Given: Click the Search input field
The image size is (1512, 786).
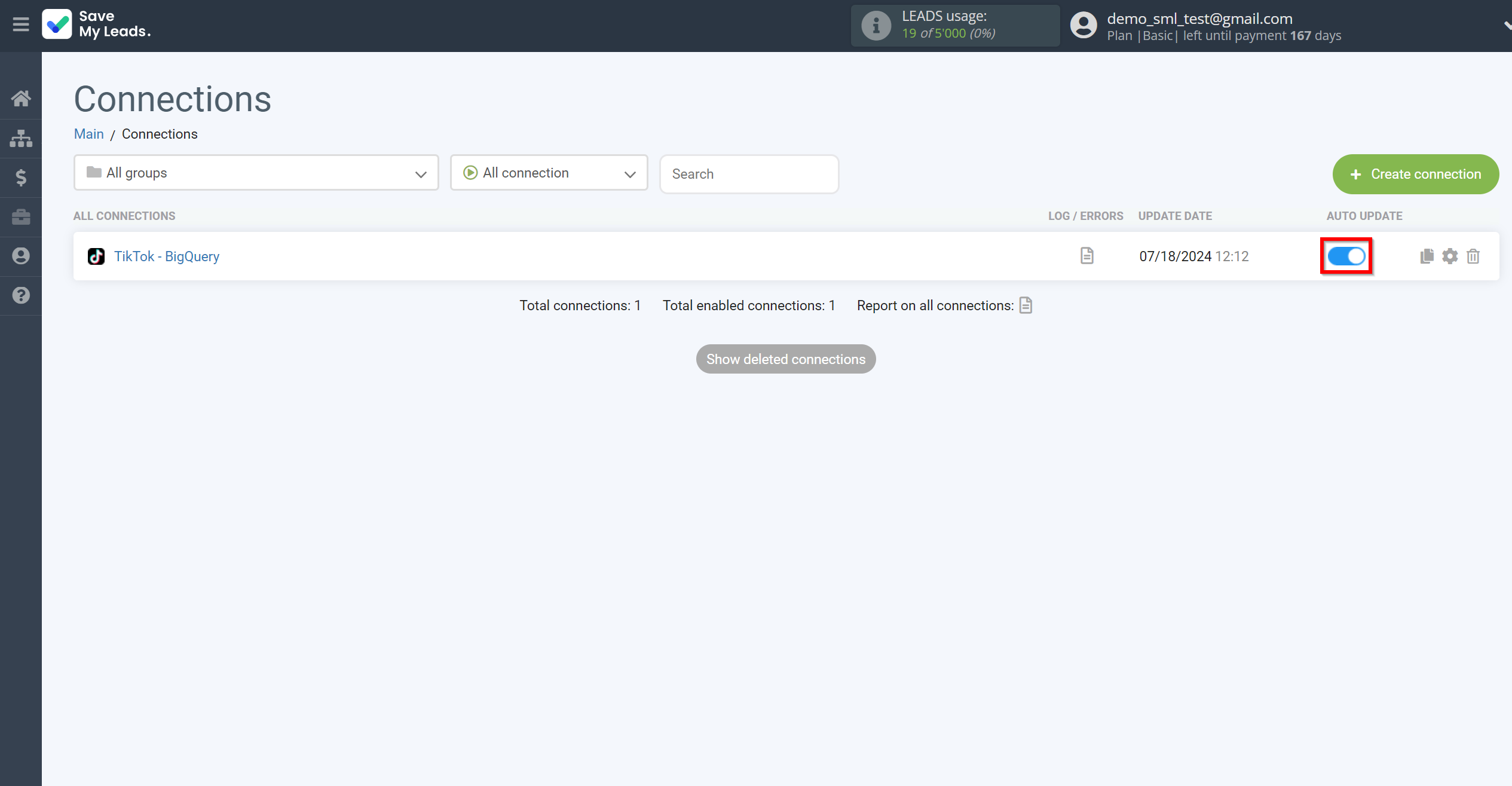Looking at the screenshot, I should pos(749,173).
